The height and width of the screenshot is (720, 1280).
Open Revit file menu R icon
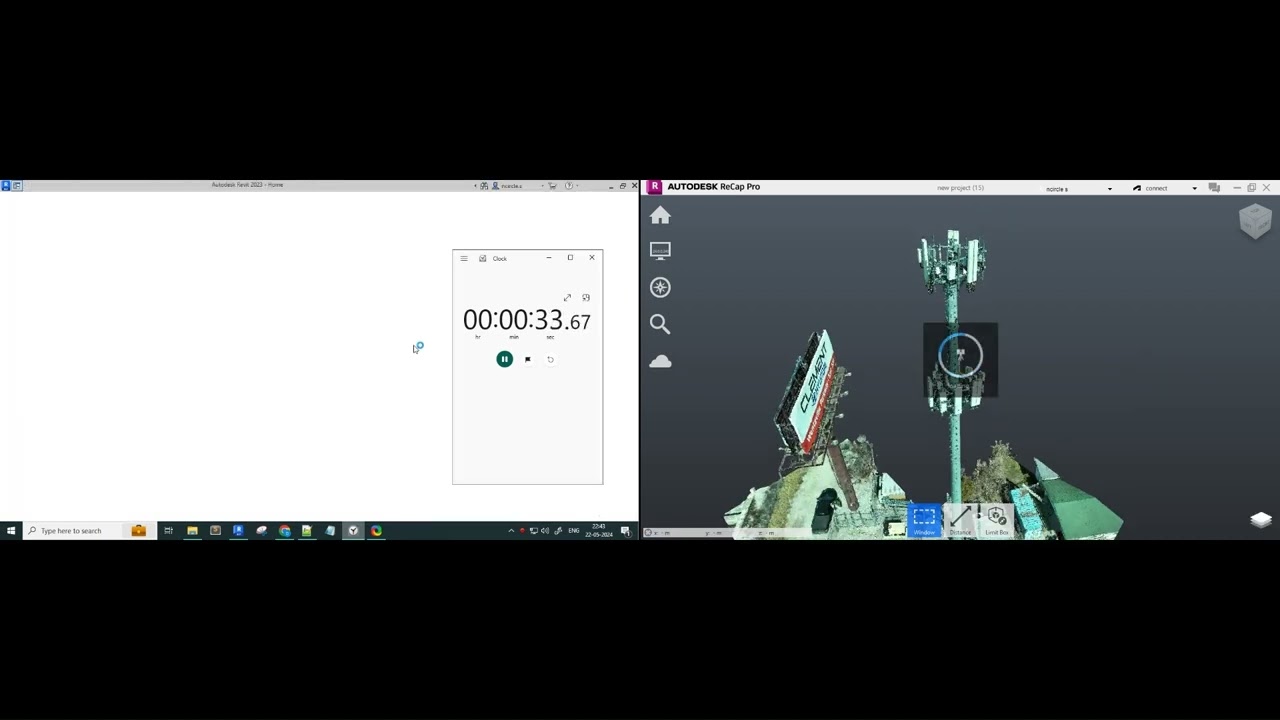5,185
